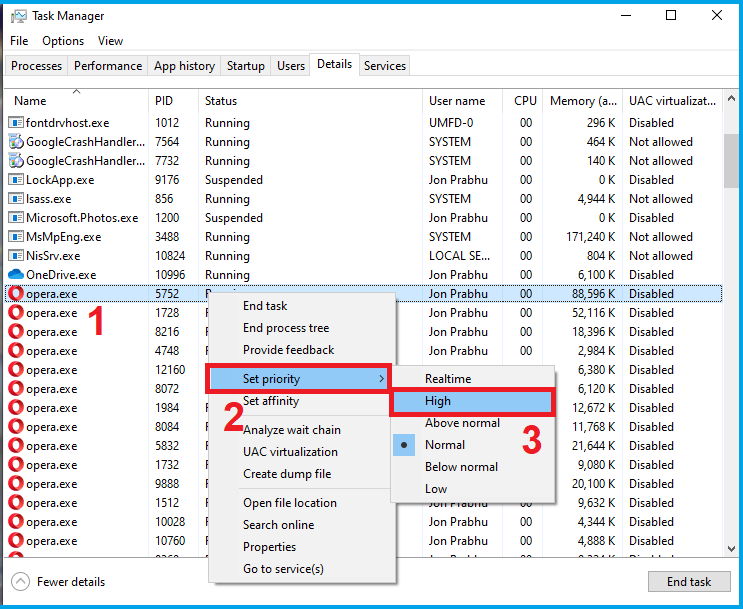Choose Create dump file
Screen dimensions: 743x609
302,473
